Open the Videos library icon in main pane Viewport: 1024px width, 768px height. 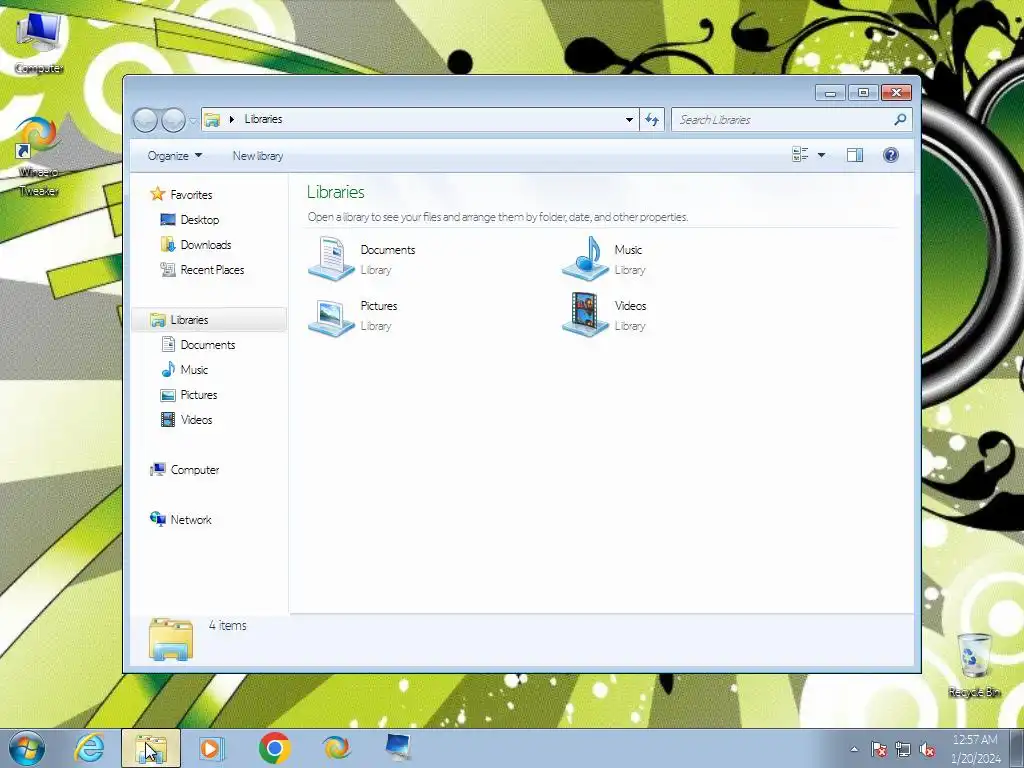(585, 315)
